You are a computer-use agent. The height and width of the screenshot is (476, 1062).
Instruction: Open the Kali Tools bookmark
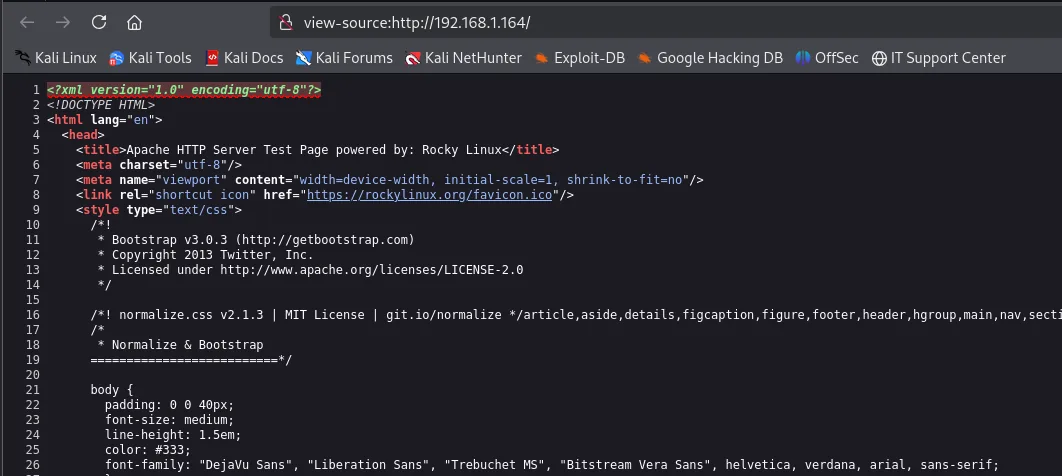(x=150, y=58)
